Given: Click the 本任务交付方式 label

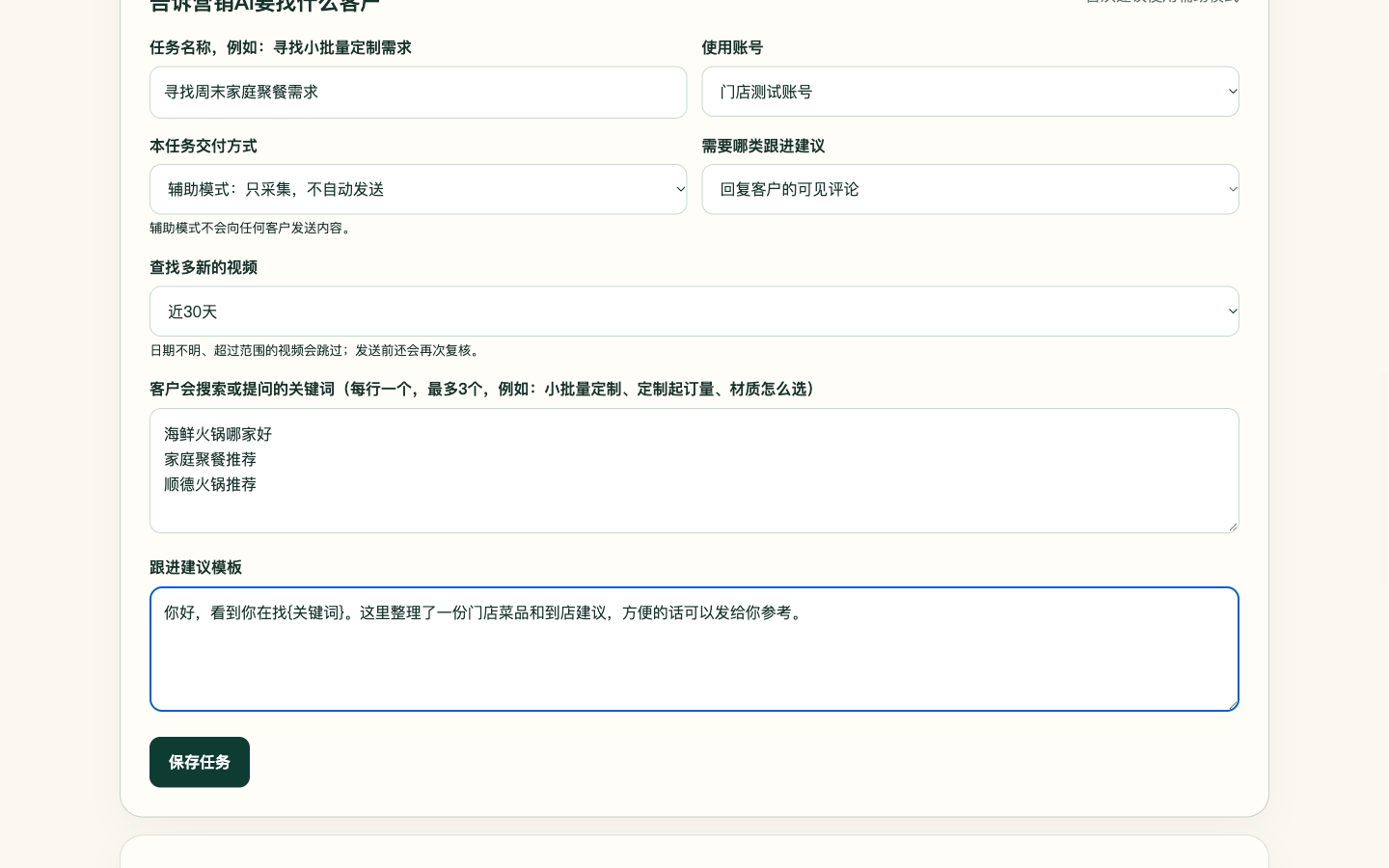Looking at the screenshot, I should coord(204,146).
